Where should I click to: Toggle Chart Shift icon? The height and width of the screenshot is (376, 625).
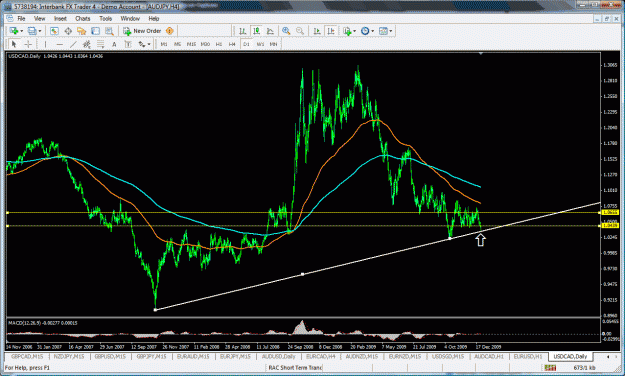(x=331, y=31)
